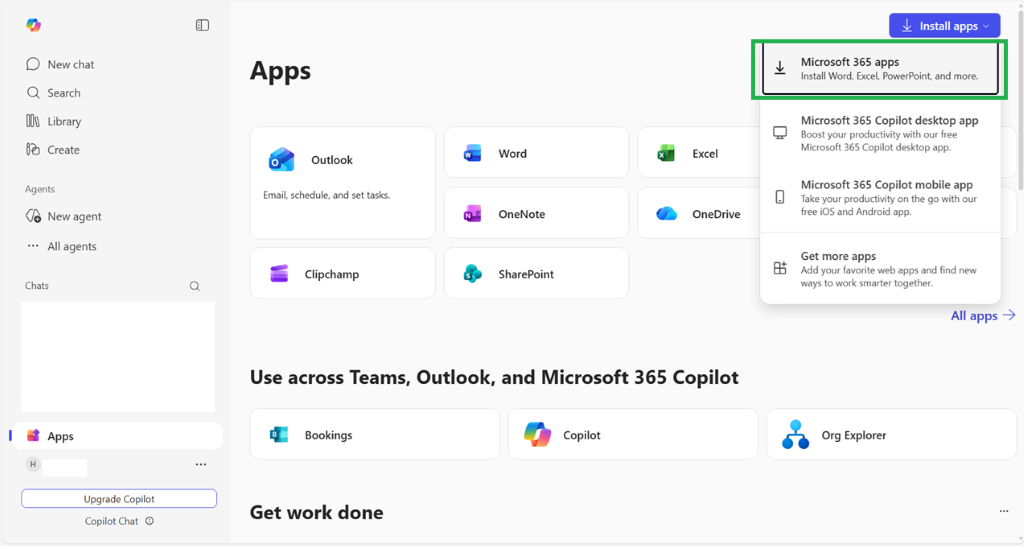Click the H user avatar

point(33,464)
